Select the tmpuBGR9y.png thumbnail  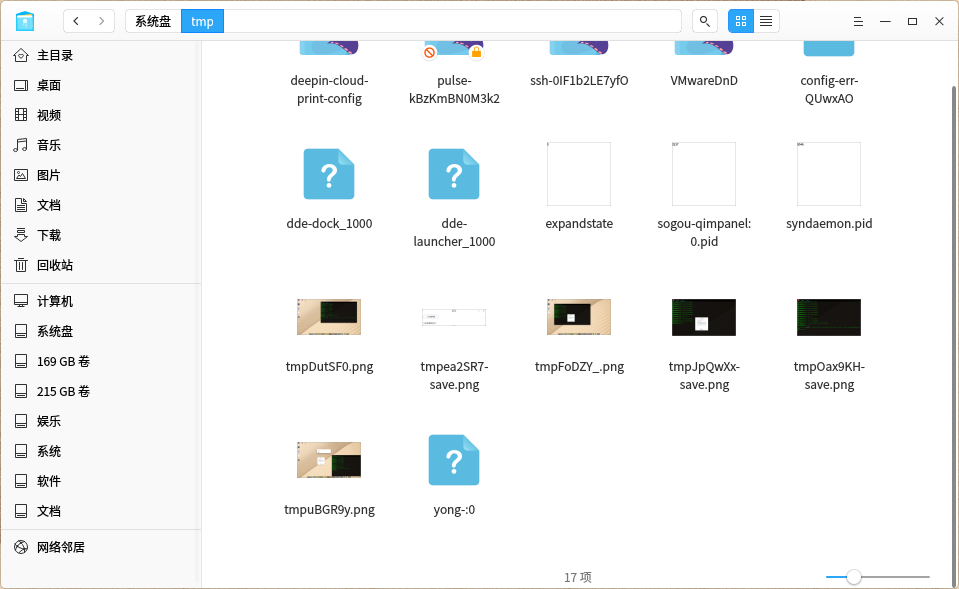pyautogui.click(x=329, y=460)
